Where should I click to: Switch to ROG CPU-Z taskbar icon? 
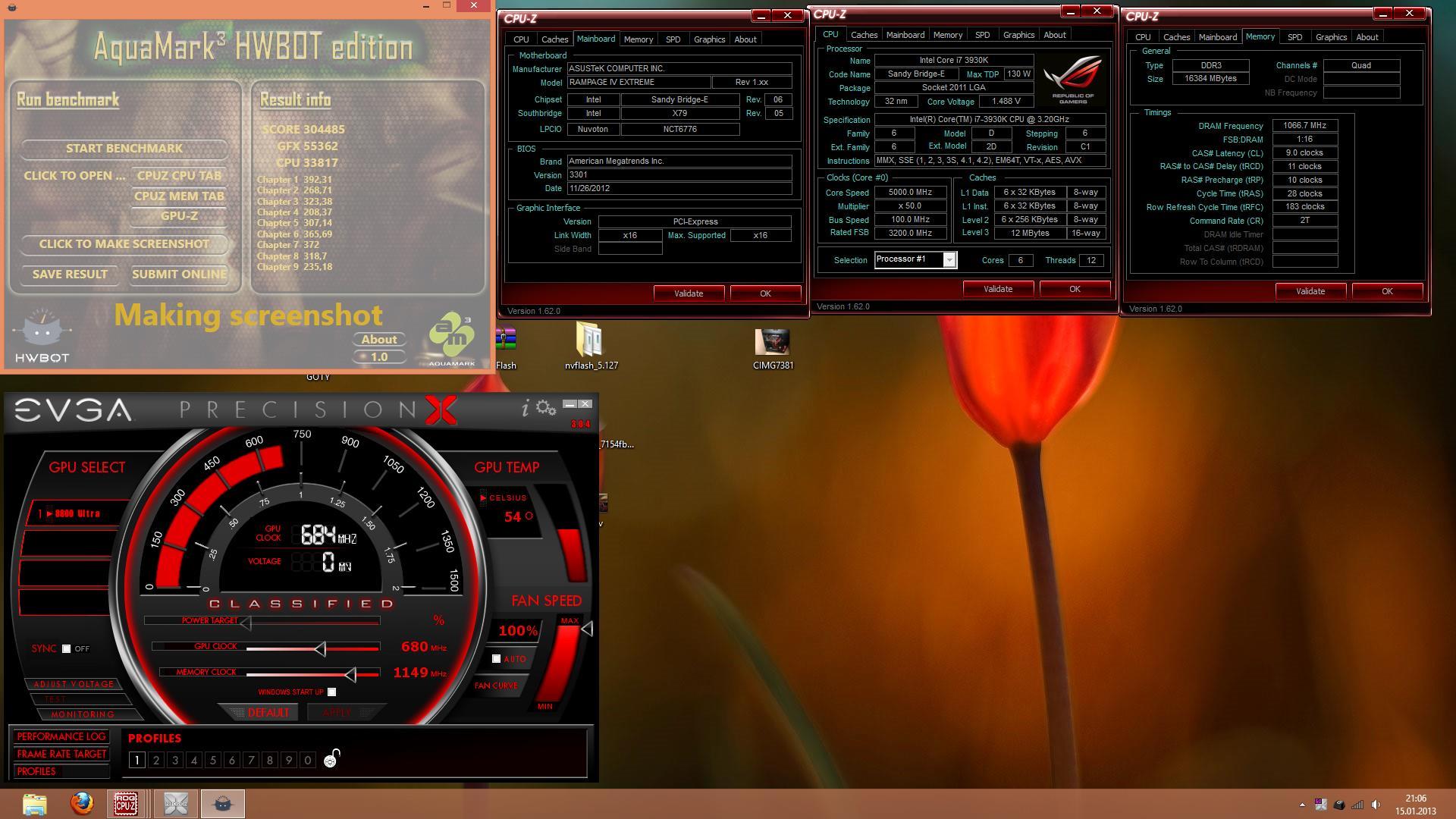[126, 804]
